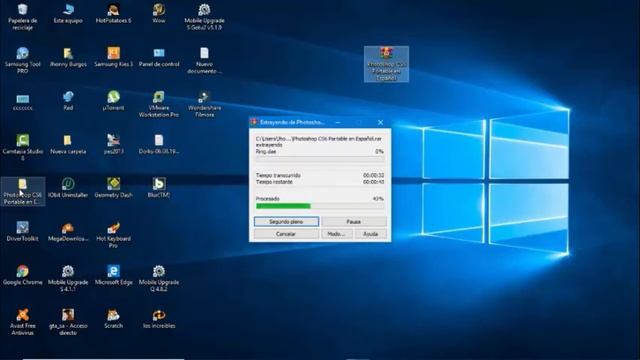Viewport: 640px width, 360px height.
Task: Select Mobile Upgrade Q 4.8.2 shortcut
Action: [159, 278]
